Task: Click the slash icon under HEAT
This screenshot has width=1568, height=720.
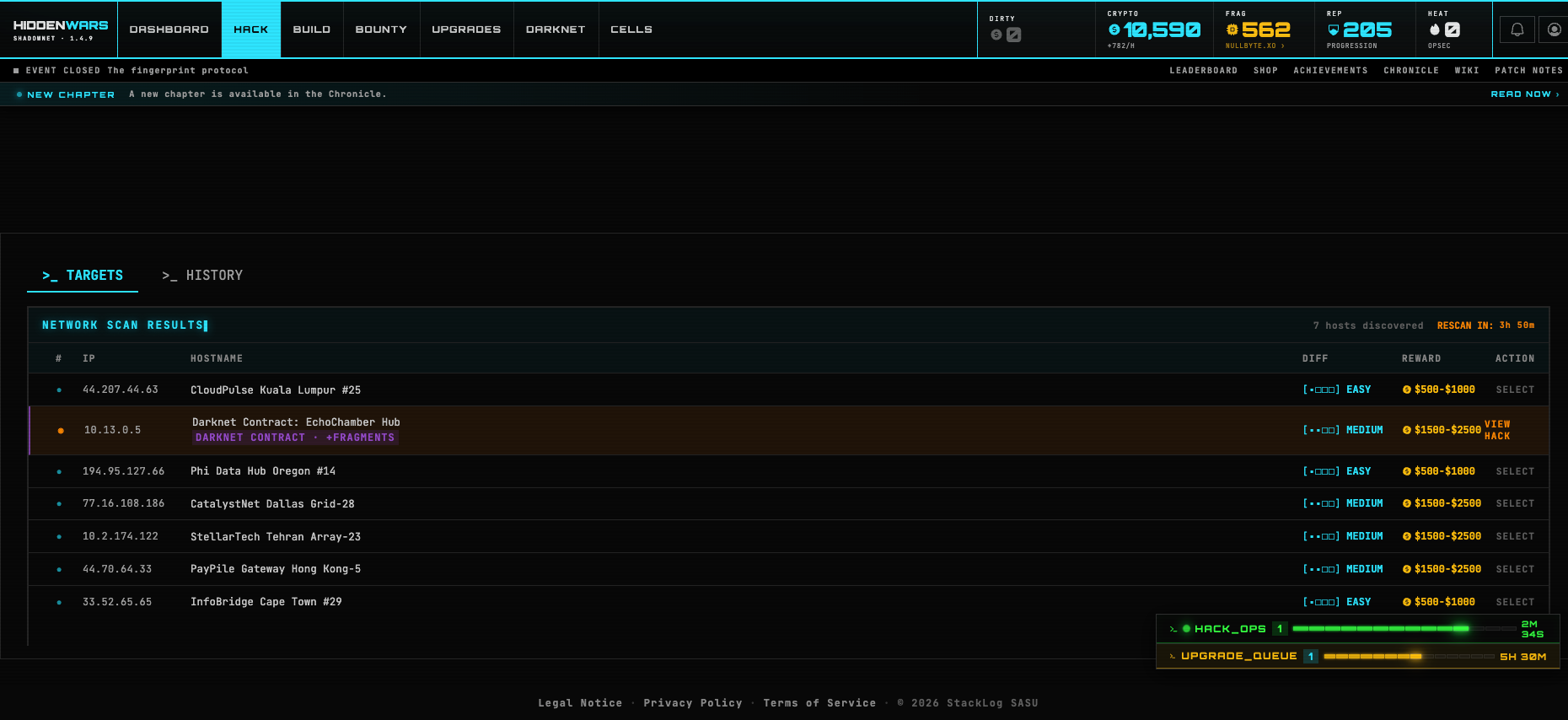Action: 1453,30
